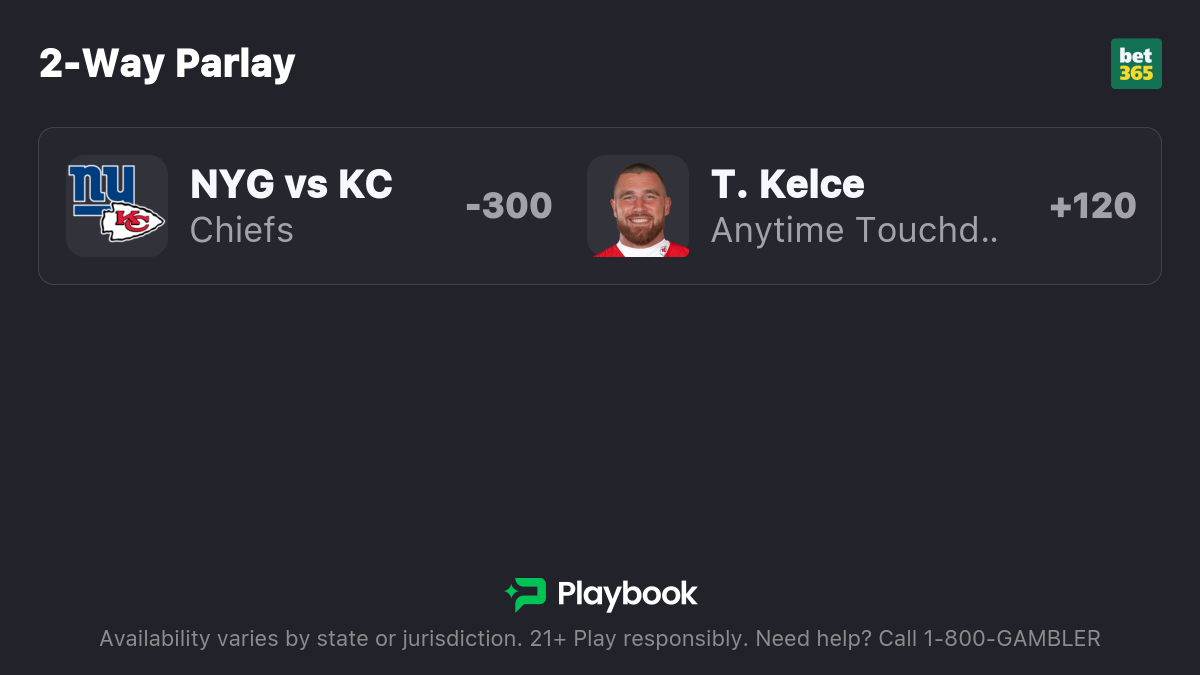This screenshot has height=675, width=1200.
Task: Click the bet365 sportsbook logo
Action: tap(1136, 64)
